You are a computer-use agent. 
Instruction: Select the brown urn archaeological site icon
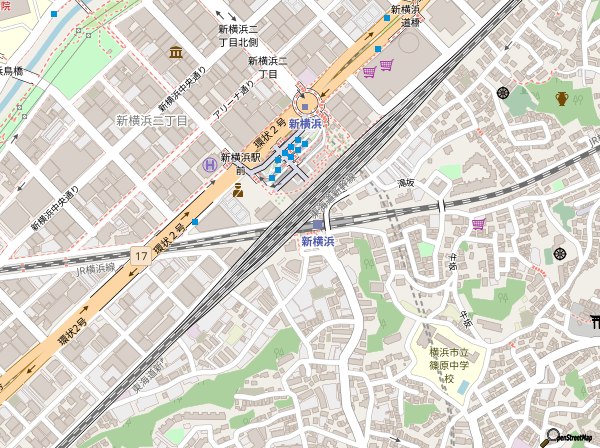(561, 97)
